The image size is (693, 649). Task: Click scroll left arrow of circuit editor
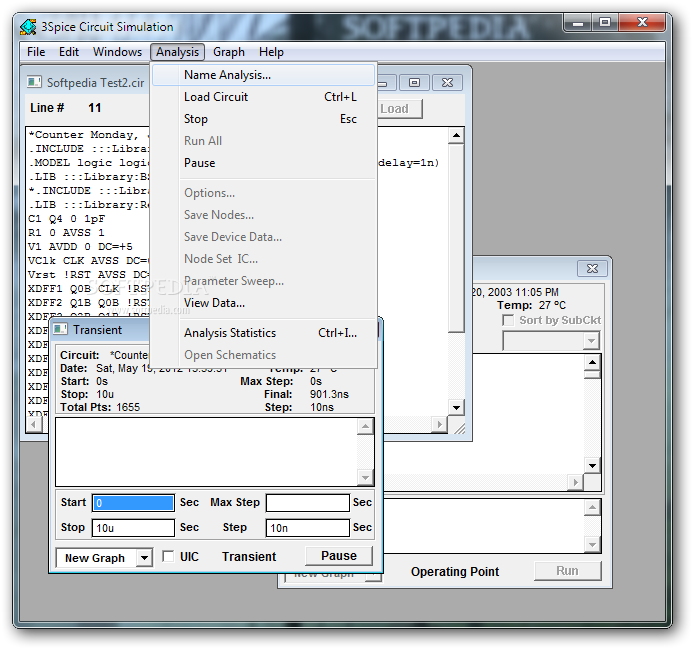click(34, 424)
